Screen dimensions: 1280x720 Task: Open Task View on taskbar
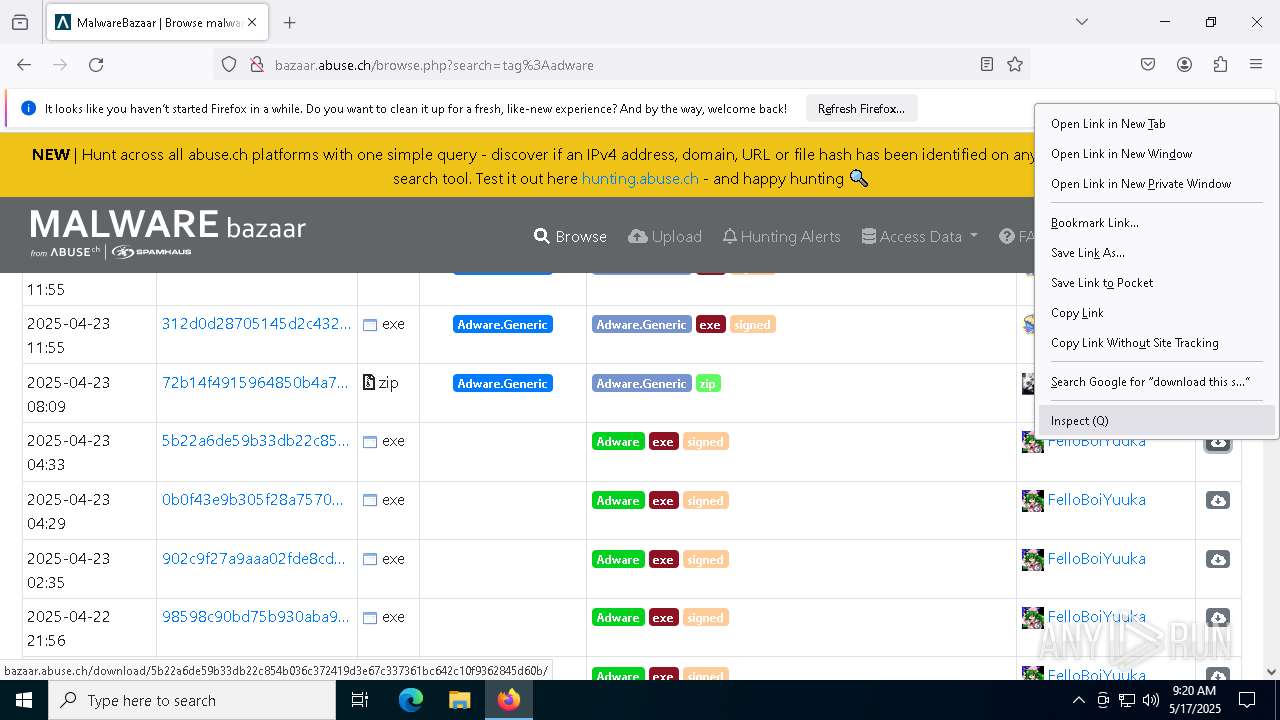coord(360,700)
